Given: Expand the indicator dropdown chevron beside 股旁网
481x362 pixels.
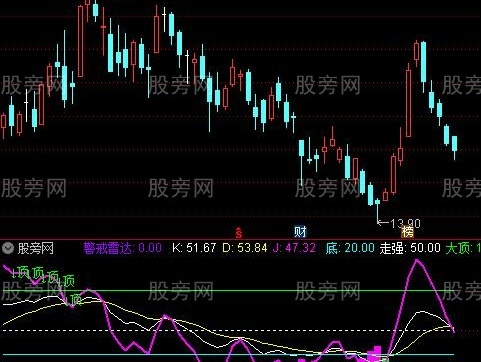Looking at the screenshot, I should point(8,248).
